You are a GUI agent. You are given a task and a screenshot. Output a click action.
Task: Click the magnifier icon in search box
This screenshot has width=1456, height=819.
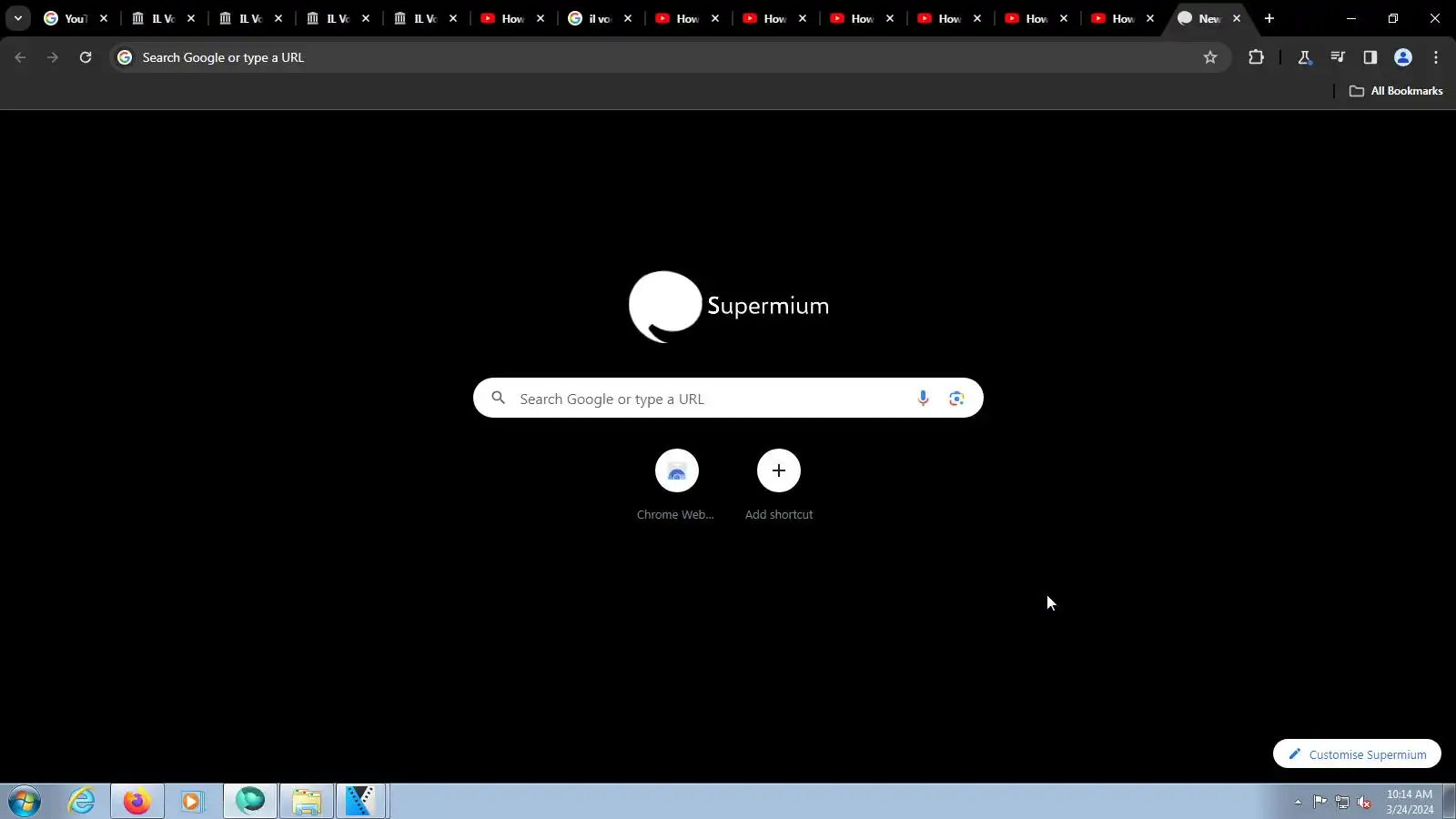498,398
